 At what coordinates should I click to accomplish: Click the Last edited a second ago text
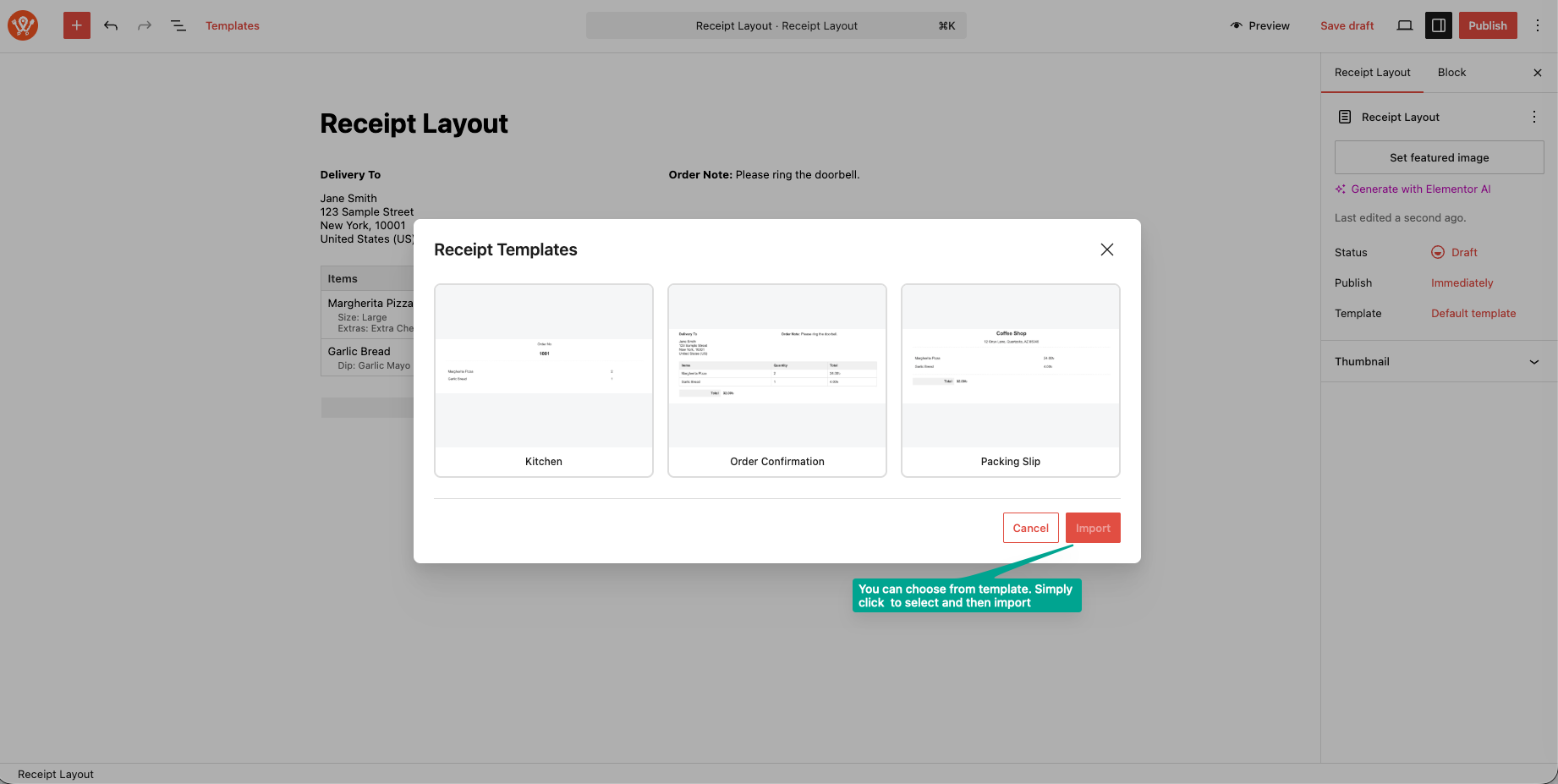coord(1400,218)
